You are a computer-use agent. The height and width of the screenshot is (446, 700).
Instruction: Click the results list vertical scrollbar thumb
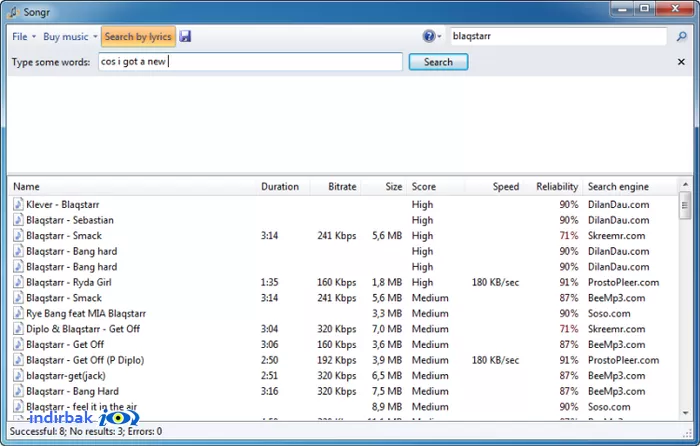(684, 205)
